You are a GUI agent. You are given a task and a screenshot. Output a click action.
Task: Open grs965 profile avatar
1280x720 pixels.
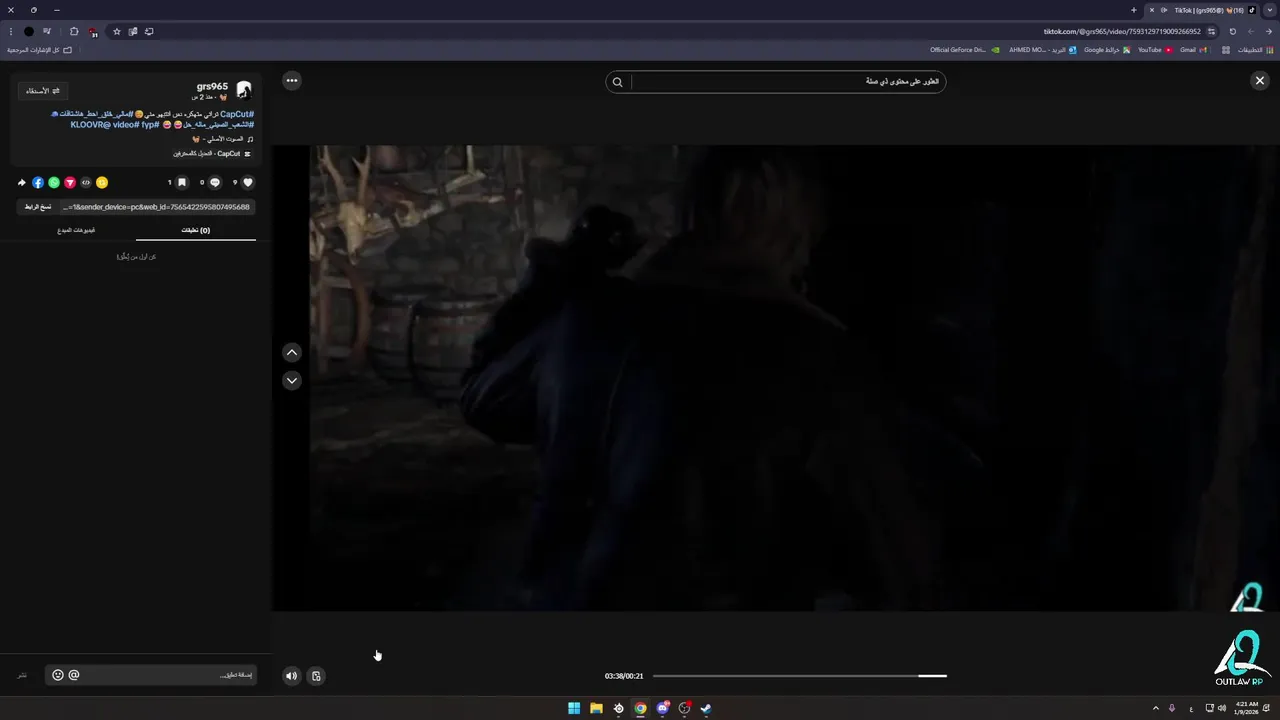pos(244,90)
